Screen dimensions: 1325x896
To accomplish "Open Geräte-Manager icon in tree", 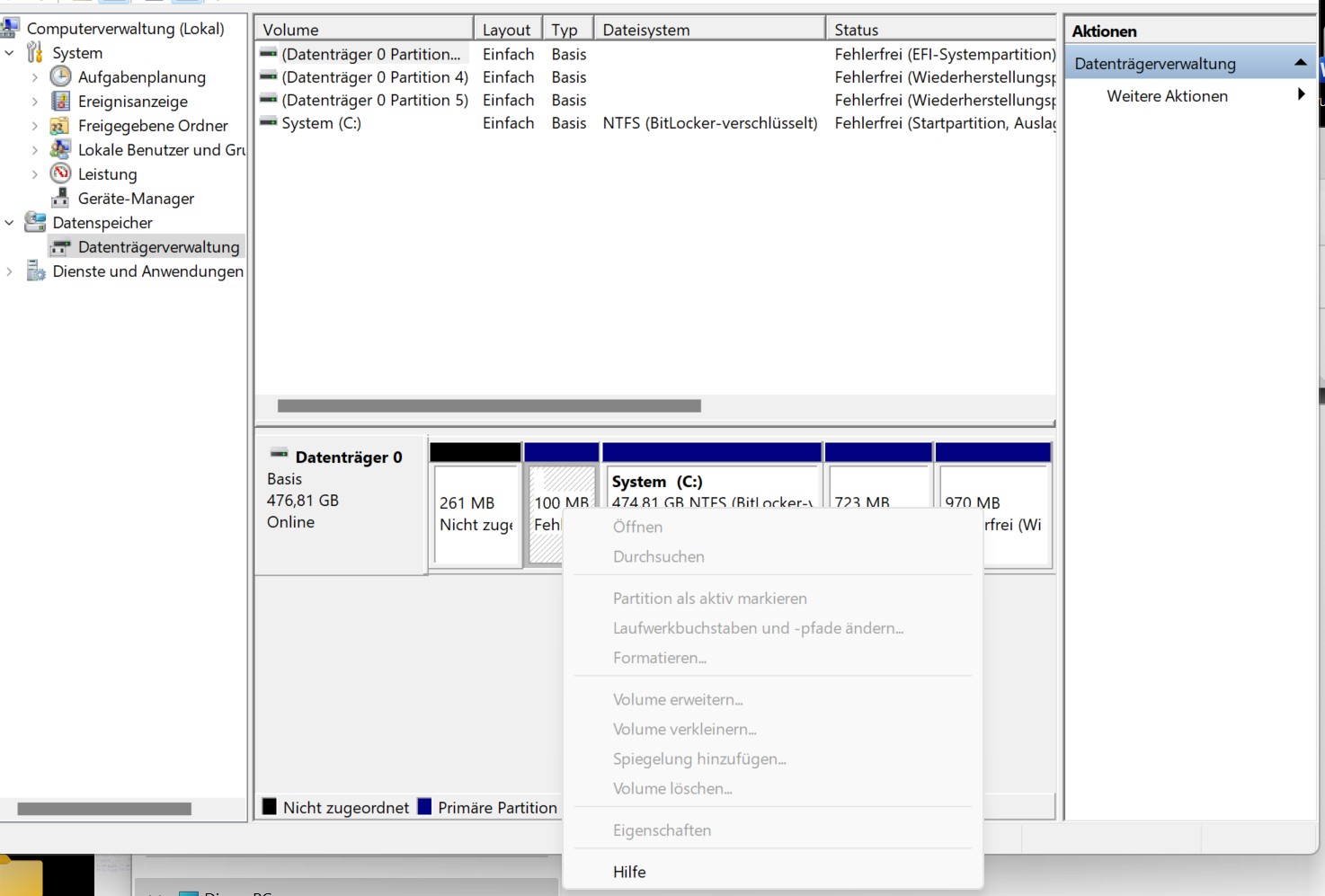I will (x=60, y=198).
